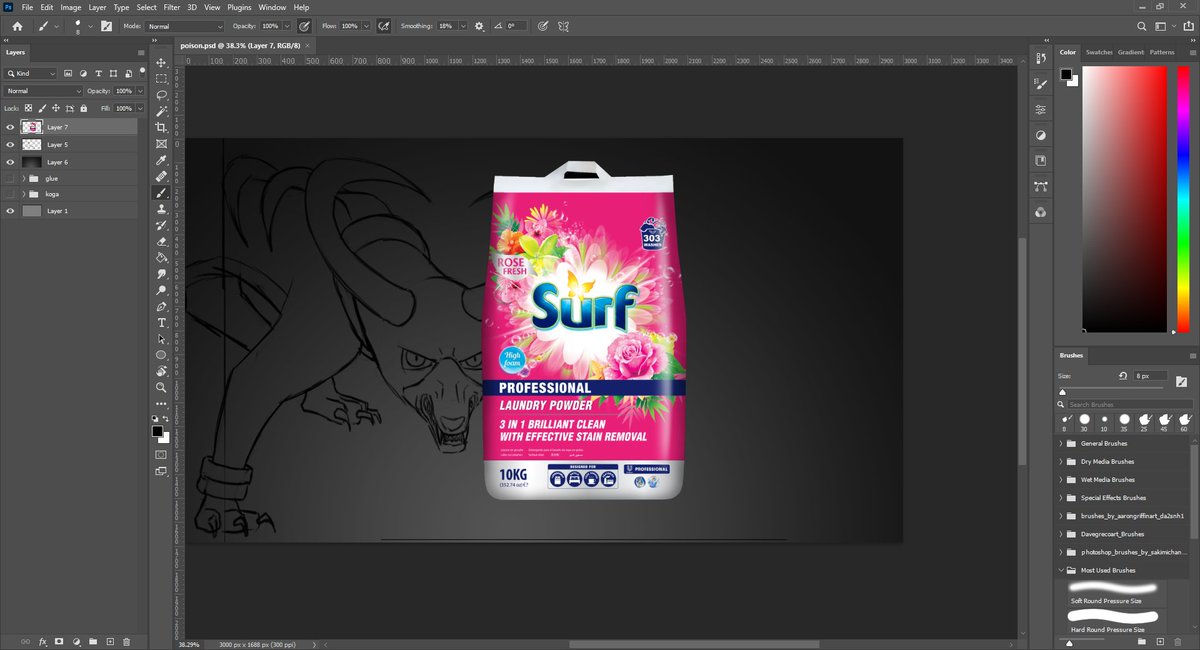The width and height of the screenshot is (1200, 650).
Task: Expand the koga layer group
Action: point(23,194)
